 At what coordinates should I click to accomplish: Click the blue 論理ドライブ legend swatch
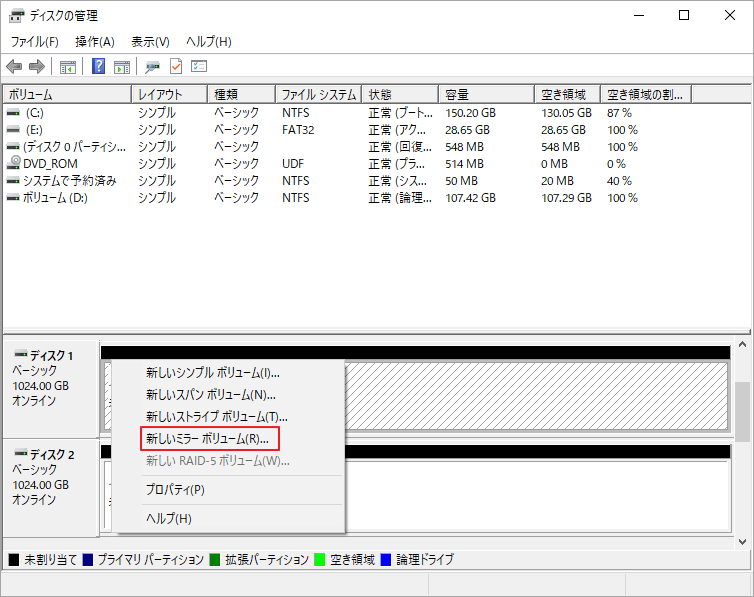coord(386,560)
